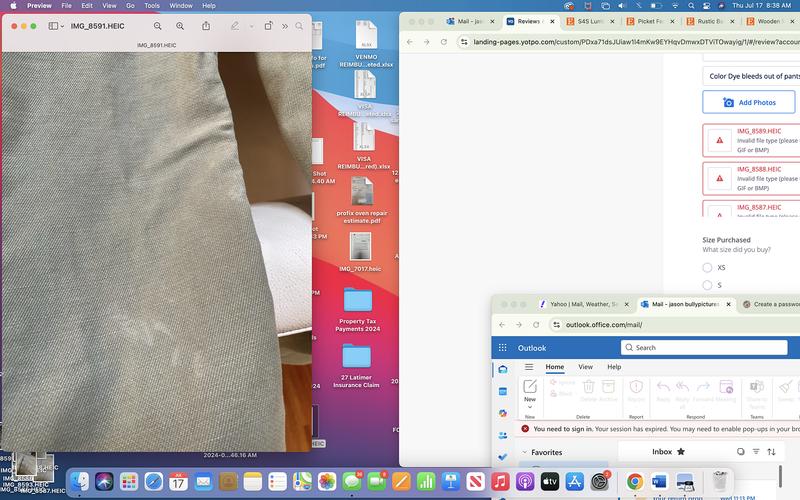Collapse the Favorites folder group in Outlook
800x500 pixels.
pyautogui.click(x=524, y=452)
